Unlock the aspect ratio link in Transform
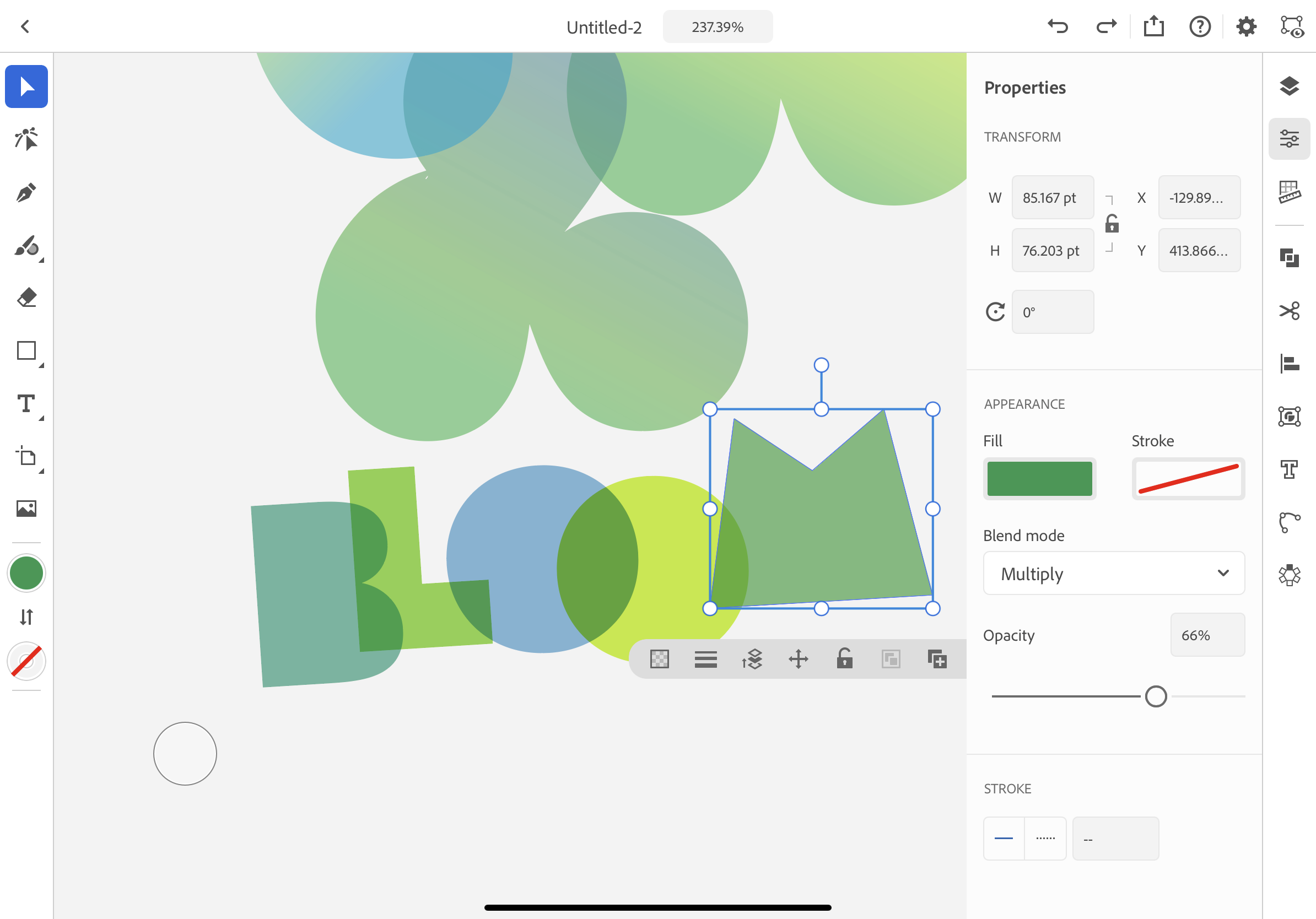Image resolution: width=1316 pixels, height=919 pixels. coord(1112,224)
